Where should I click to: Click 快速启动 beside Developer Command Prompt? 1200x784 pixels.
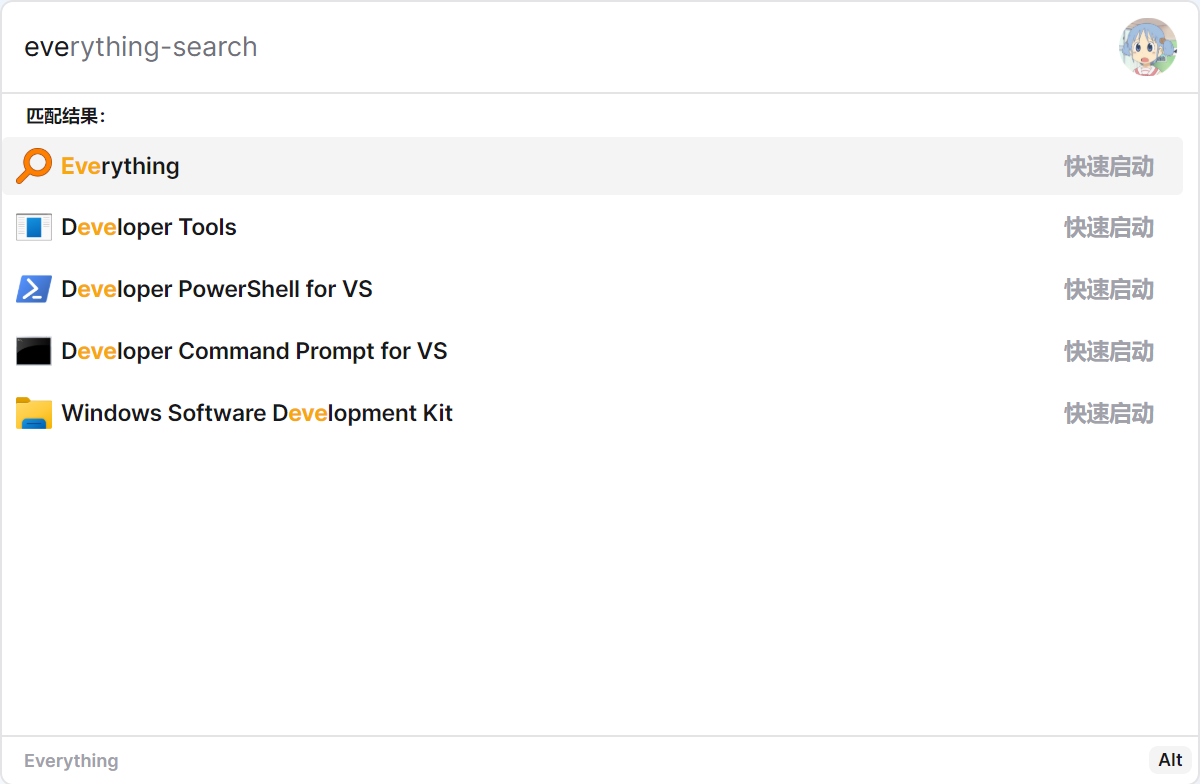(x=1109, y=352)
